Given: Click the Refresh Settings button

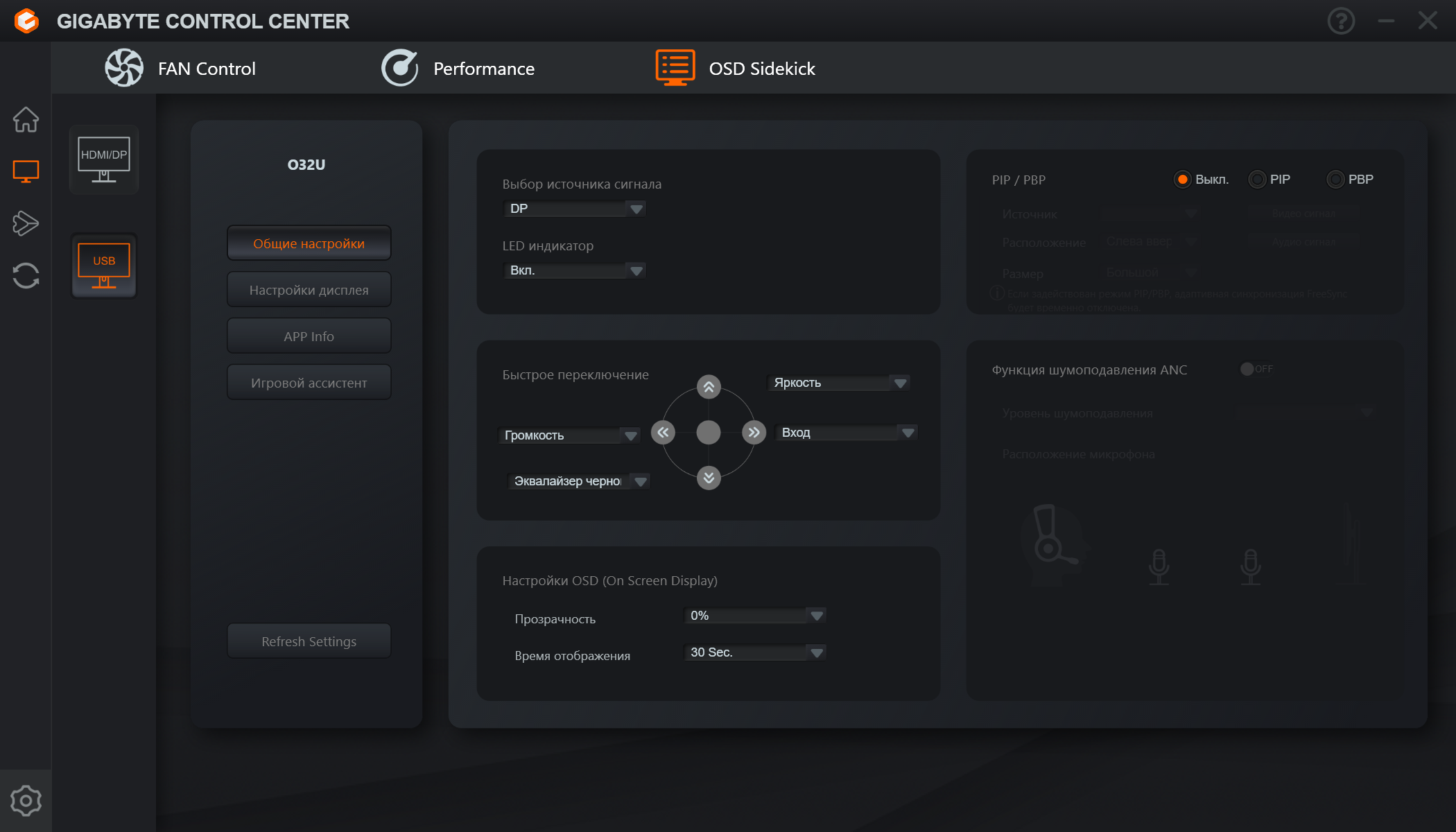Looking at the screenshot, I should [309, 641].
